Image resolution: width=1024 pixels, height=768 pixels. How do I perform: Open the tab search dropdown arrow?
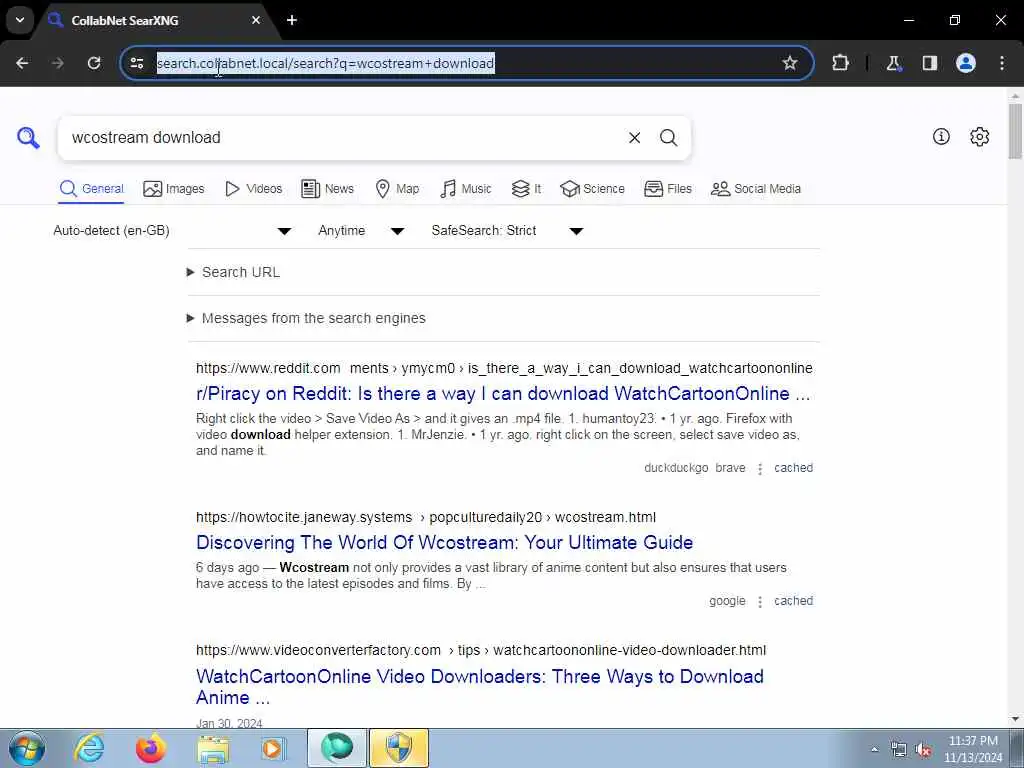coord(20,20)
